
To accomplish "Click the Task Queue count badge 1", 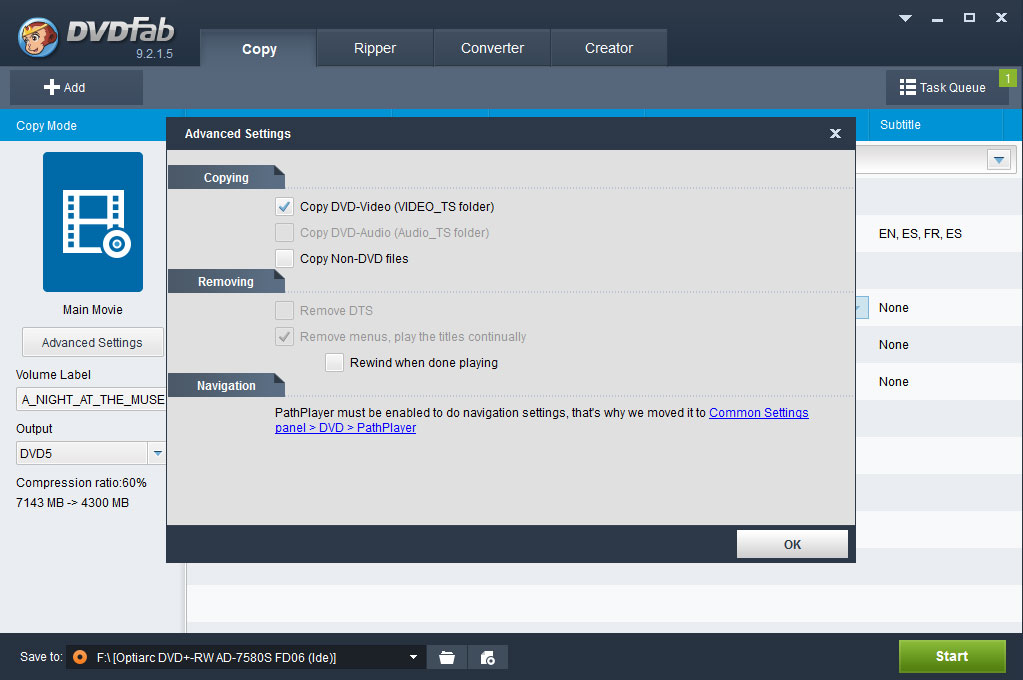I will click(x=1007, y=78).
